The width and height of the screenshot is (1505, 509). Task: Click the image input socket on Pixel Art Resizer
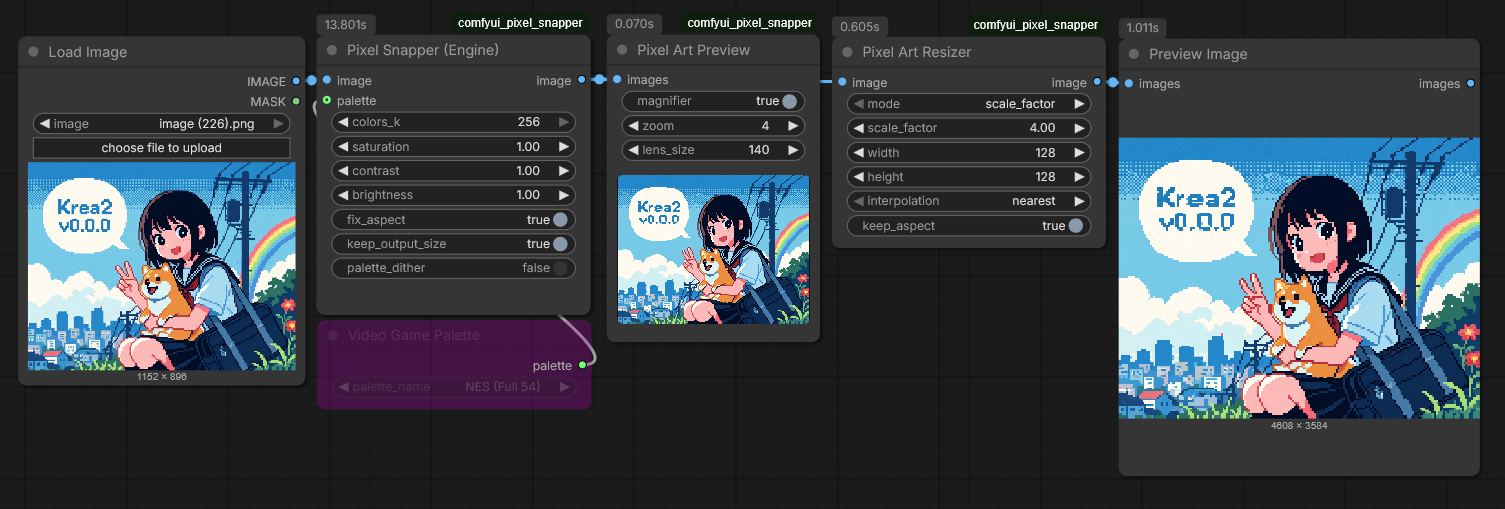[842, 82]
